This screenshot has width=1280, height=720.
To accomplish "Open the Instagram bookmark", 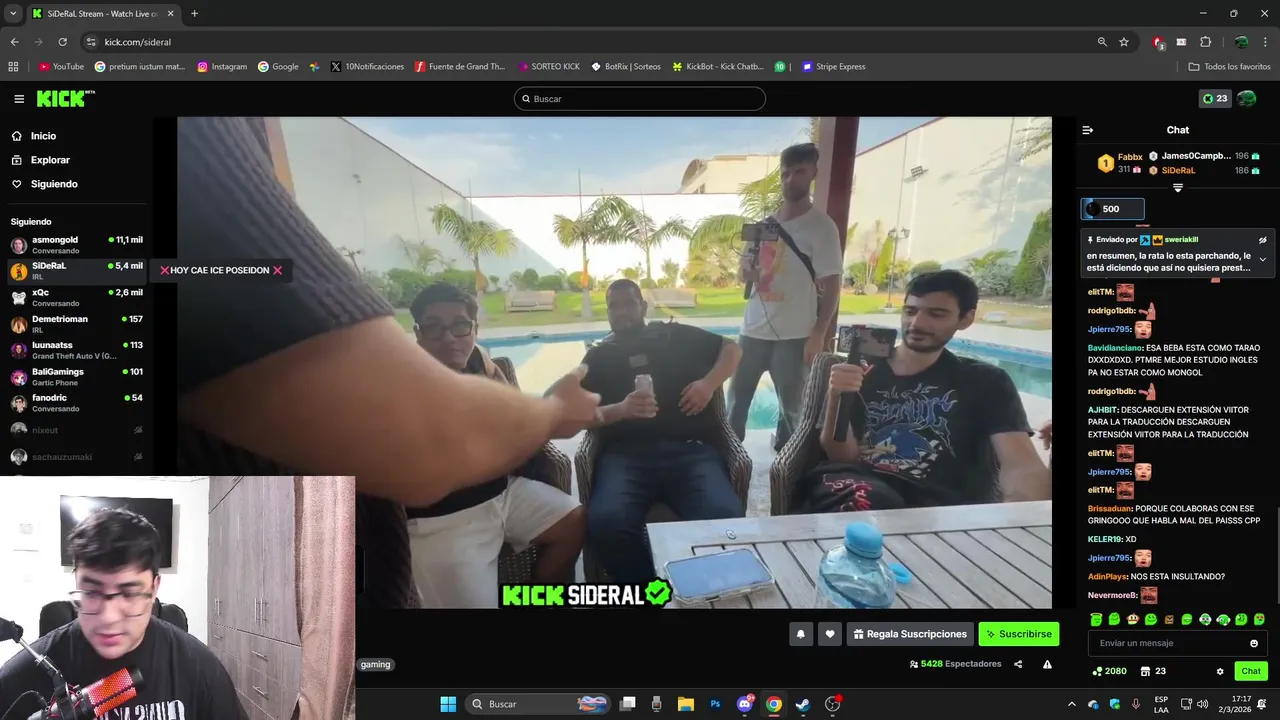I will click(222, 67).
